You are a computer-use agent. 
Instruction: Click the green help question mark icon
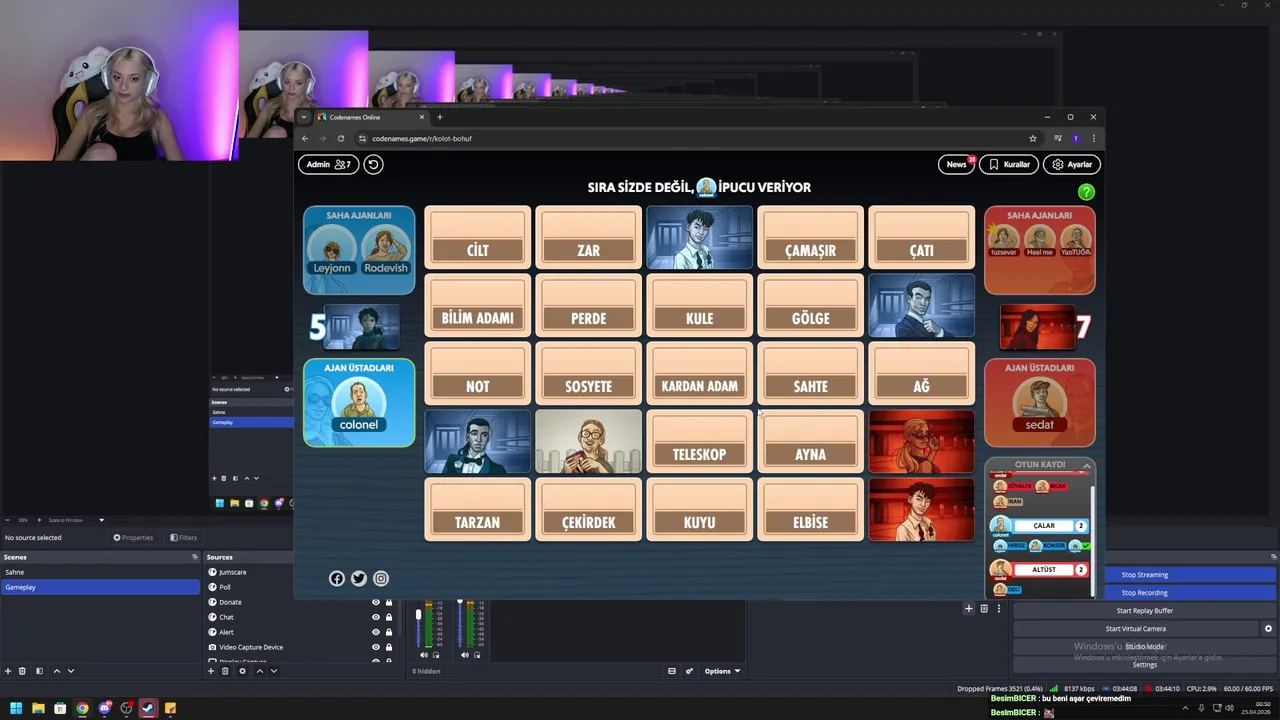[1086, 192]
